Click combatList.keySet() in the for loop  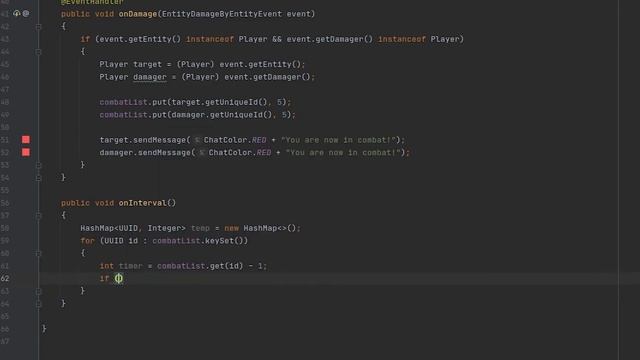coord(198,241)
